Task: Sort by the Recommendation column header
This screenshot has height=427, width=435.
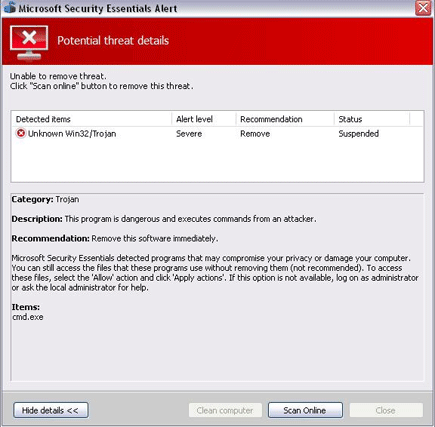Action: coord(285,119)
